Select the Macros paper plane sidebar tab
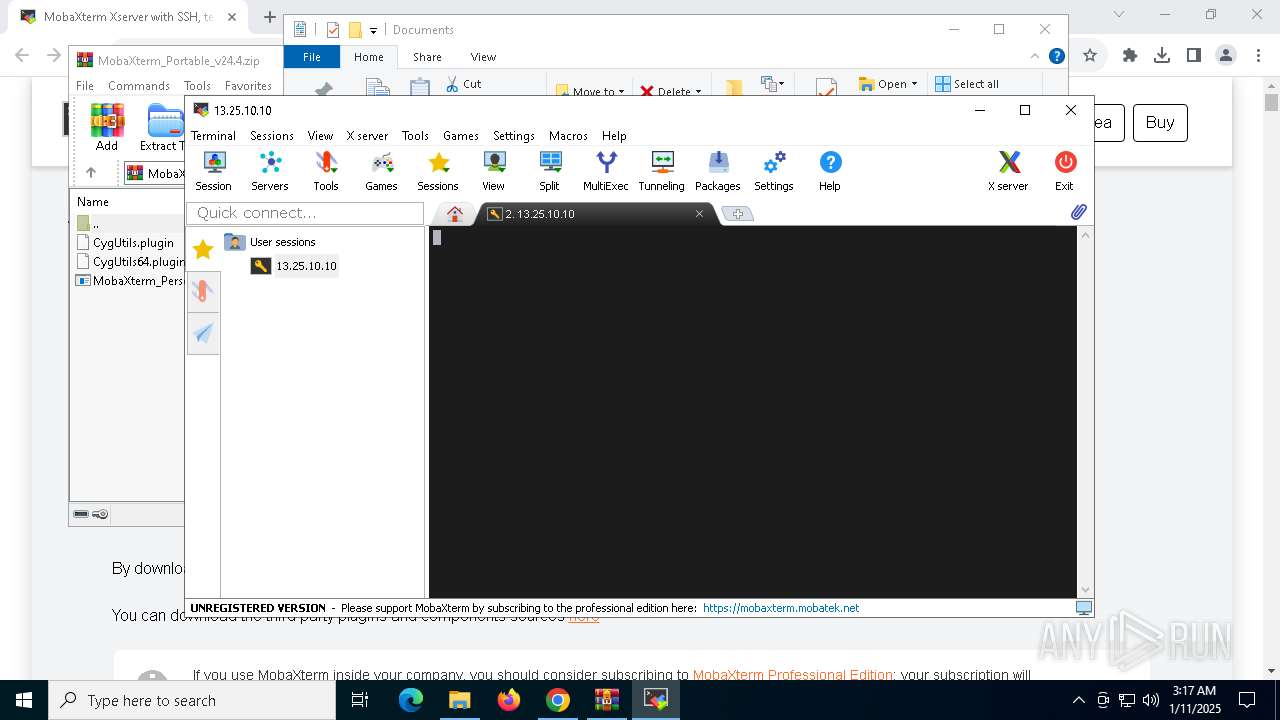 (203, 334)
